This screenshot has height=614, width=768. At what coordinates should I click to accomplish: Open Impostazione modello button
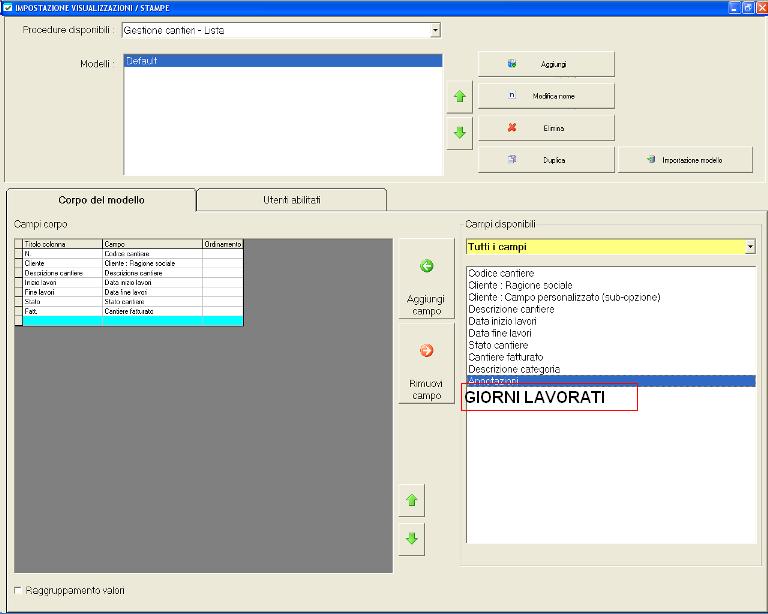685,160
